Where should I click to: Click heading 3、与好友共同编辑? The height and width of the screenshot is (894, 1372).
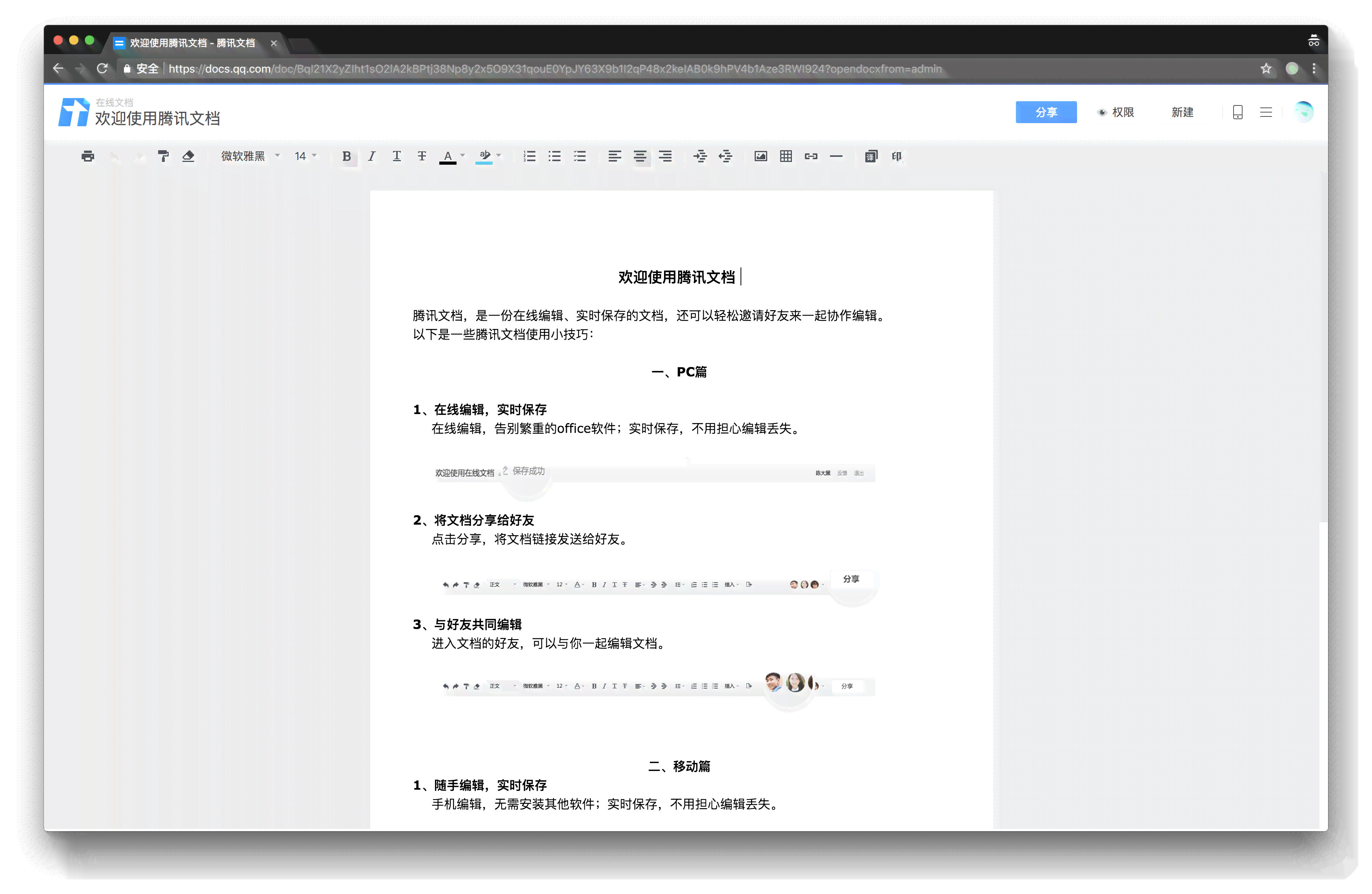[468, 624]
